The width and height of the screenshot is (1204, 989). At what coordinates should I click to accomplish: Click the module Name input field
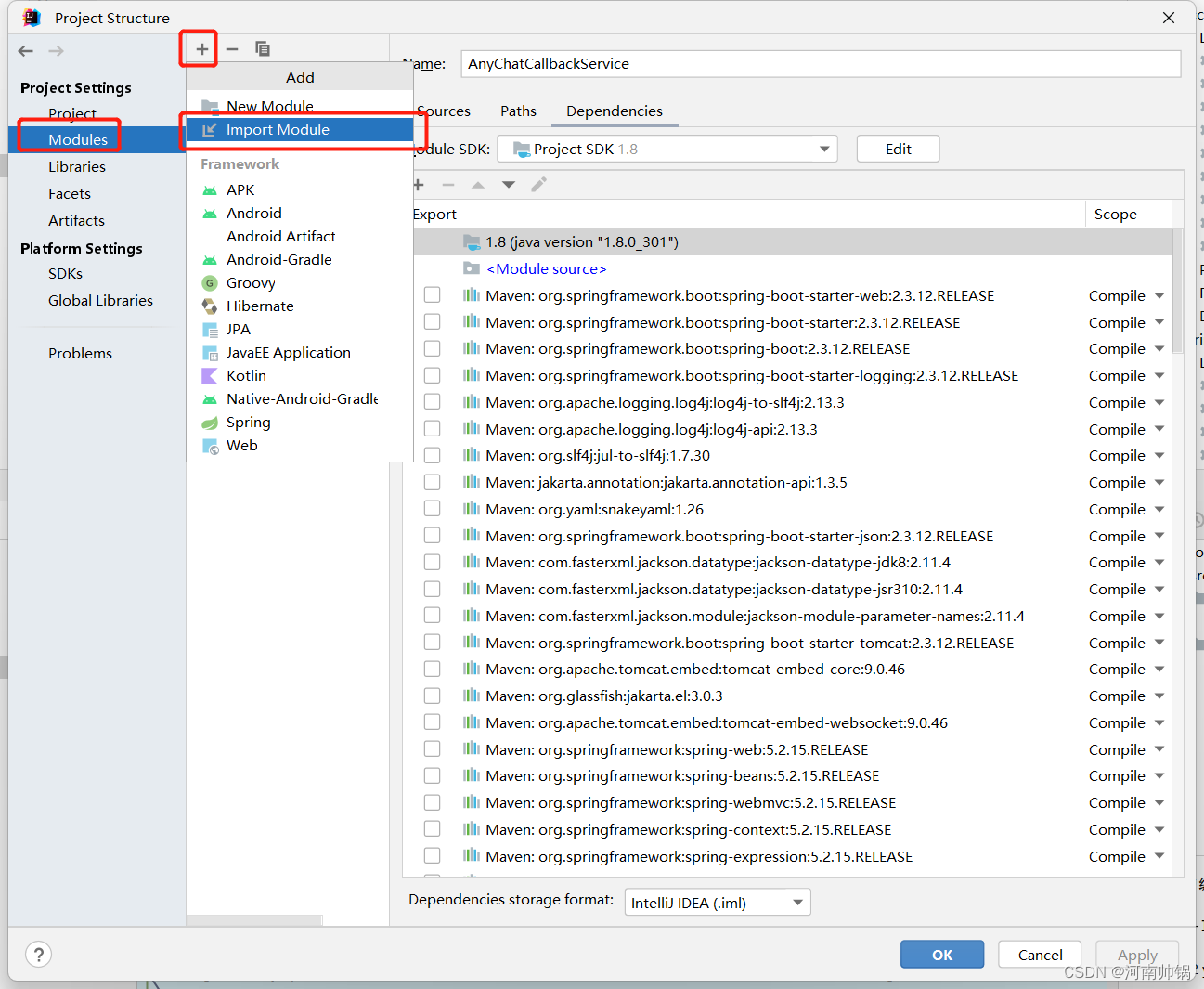[821, 63]
